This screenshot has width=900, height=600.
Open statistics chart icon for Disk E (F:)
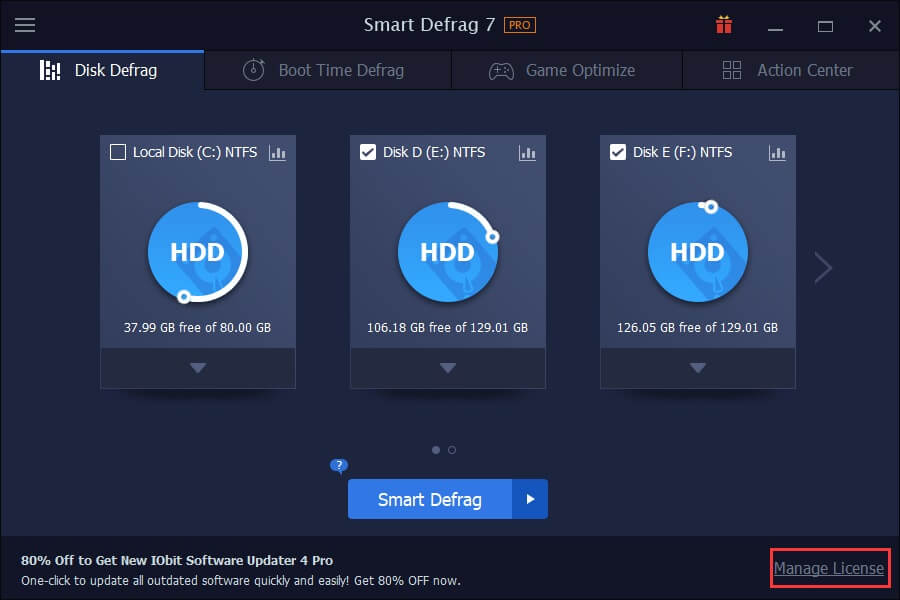tap(778, 153)
